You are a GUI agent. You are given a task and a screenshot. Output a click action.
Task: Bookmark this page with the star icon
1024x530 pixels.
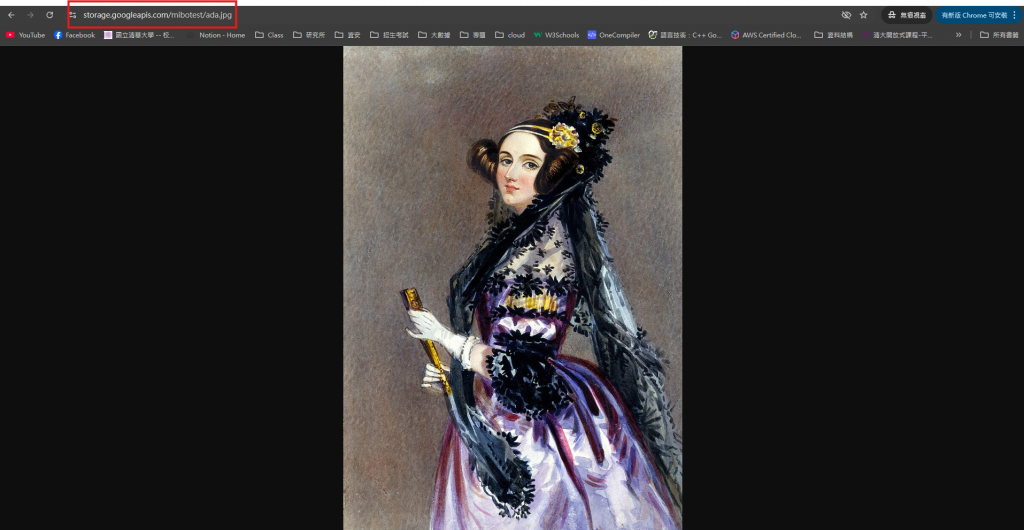[x=863, y=15]
